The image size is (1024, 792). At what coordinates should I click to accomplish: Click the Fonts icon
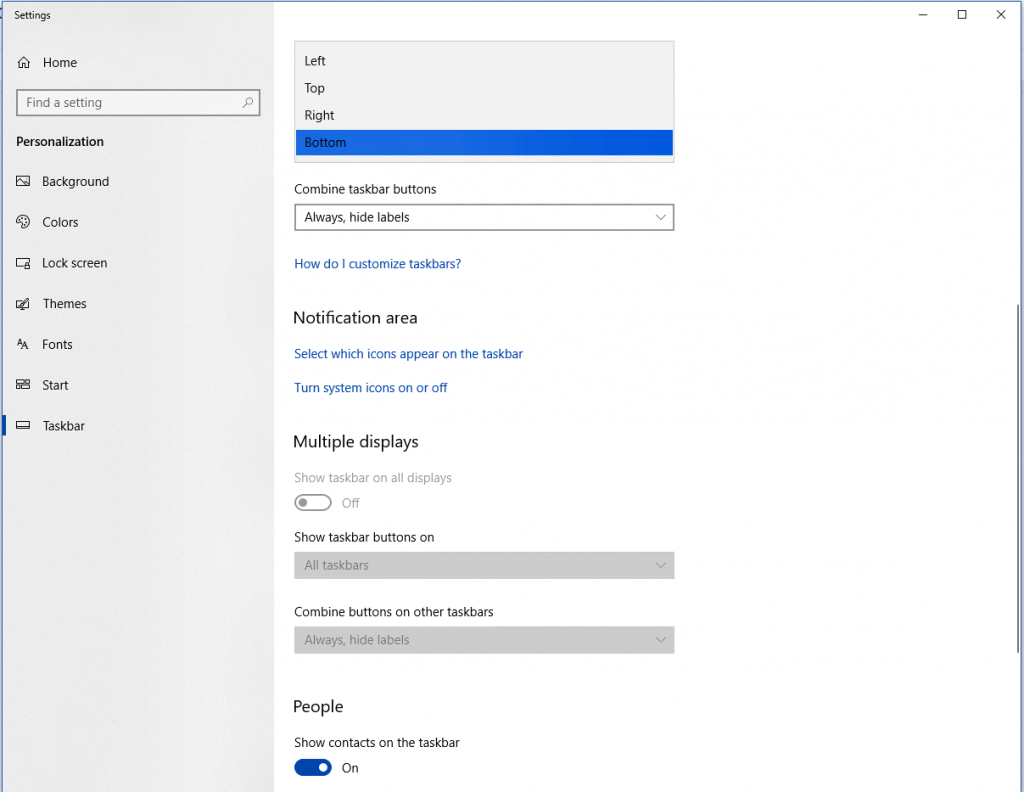[x=23, y=344]
